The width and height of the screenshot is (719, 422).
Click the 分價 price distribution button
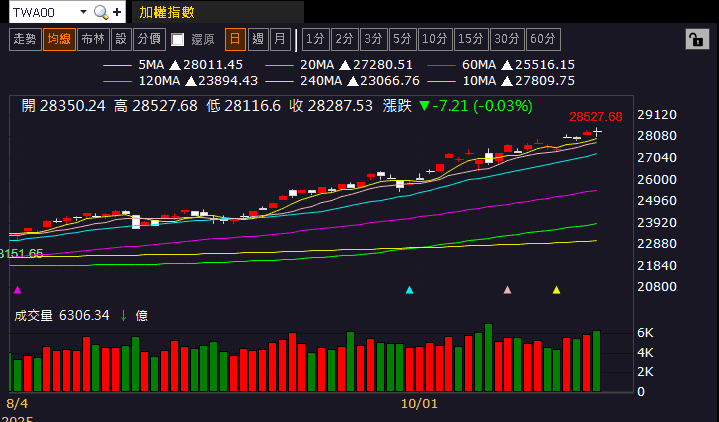[149, 39]
